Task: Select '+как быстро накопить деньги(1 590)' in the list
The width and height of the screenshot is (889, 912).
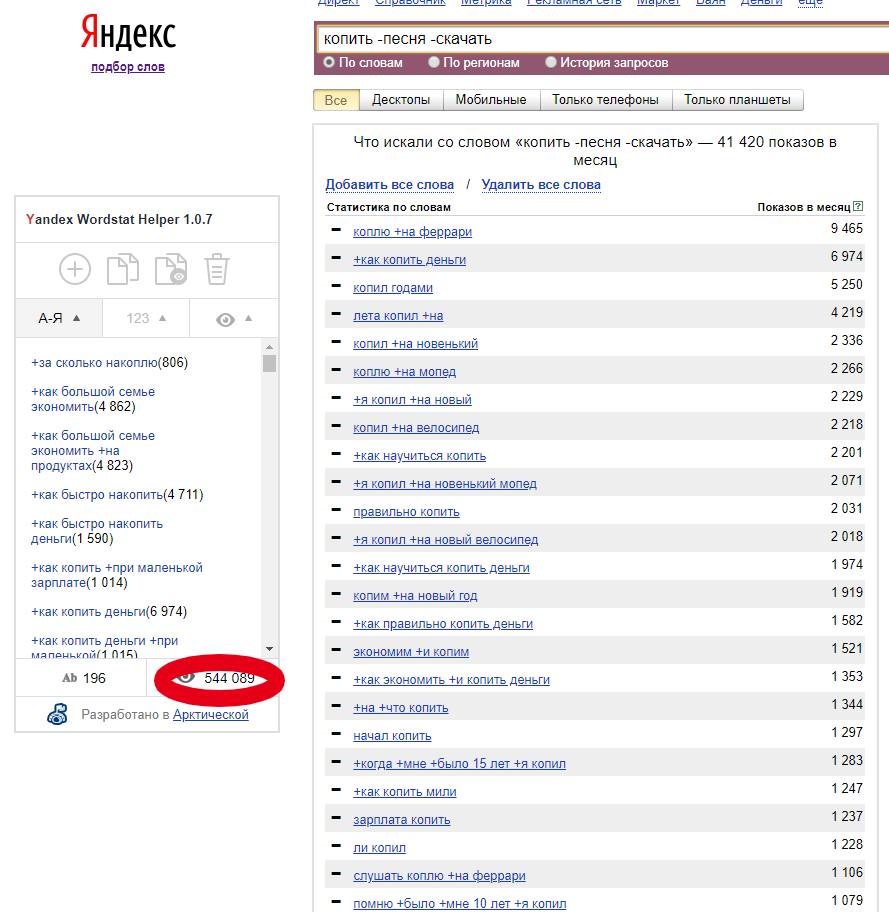Action: click(x=97, y=531)
